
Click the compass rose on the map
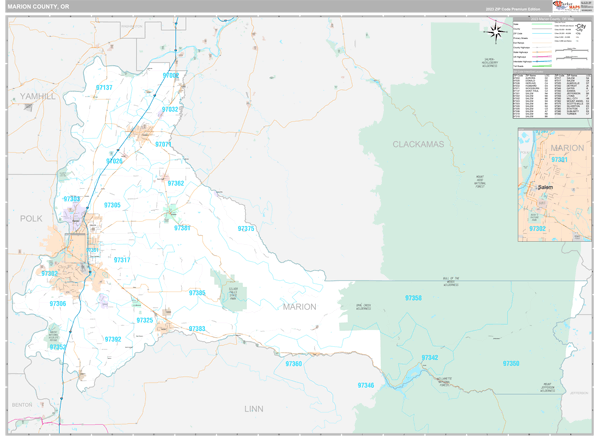tap(495, 31)
